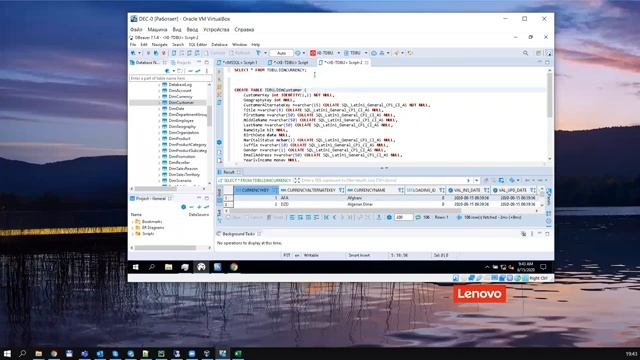Open File Explorer on guest taskbar
Screen dimensions: 640x360
168,267
